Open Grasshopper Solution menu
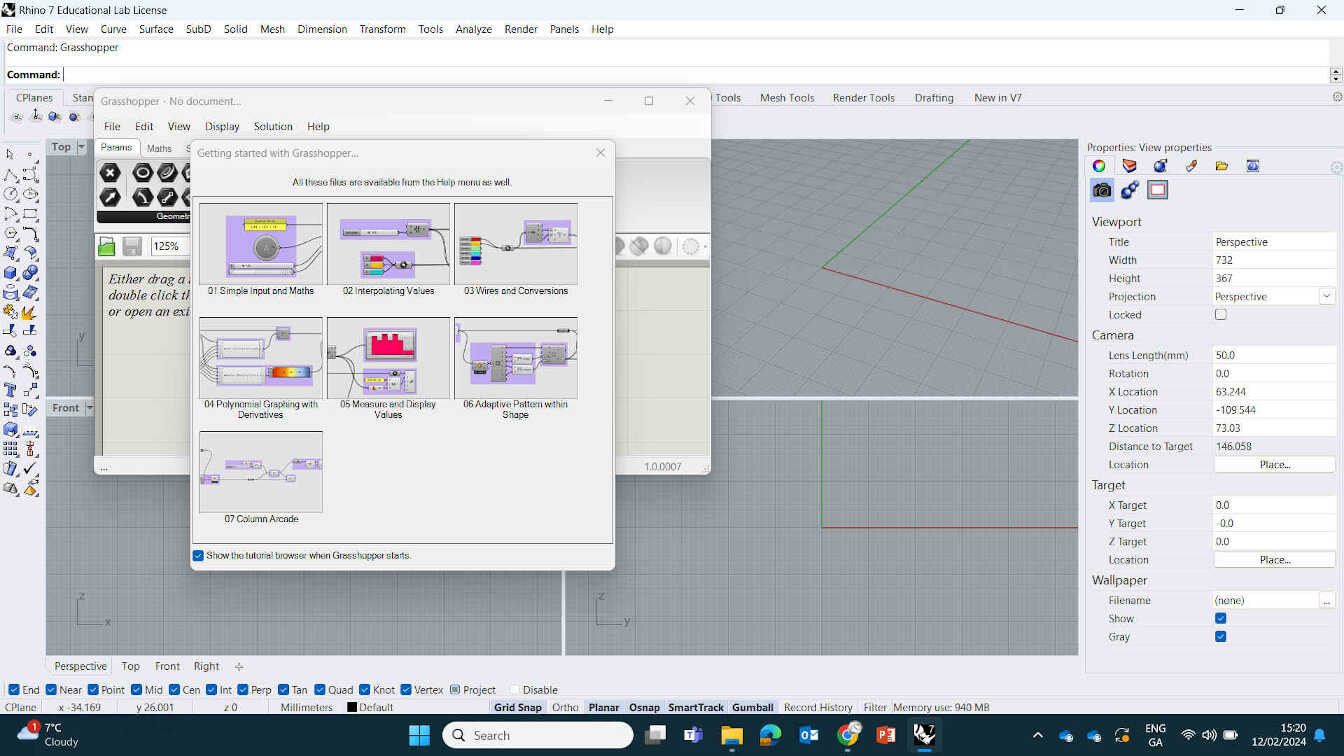1344x756 pixels. coord(273,126)
